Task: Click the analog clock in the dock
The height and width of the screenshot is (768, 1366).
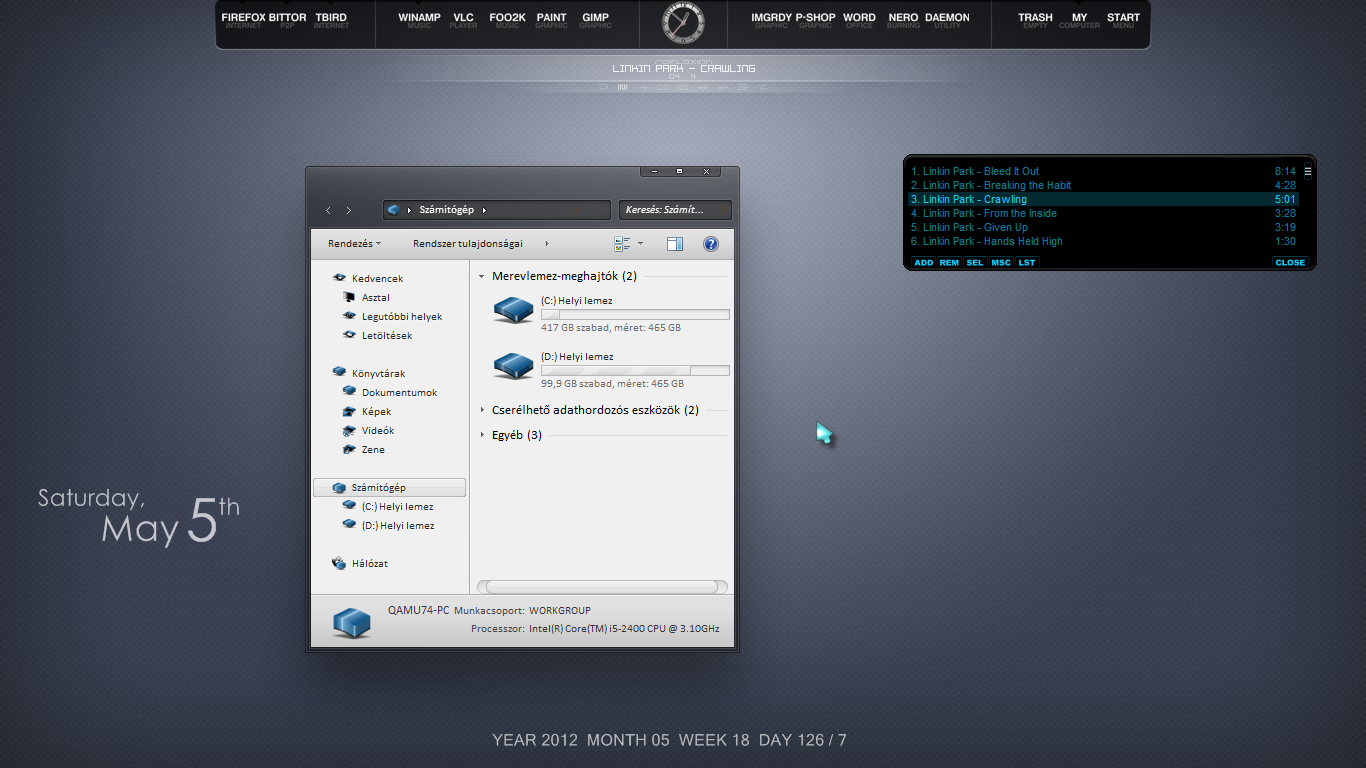Action: pyautogui.click(x=683, y=22)
